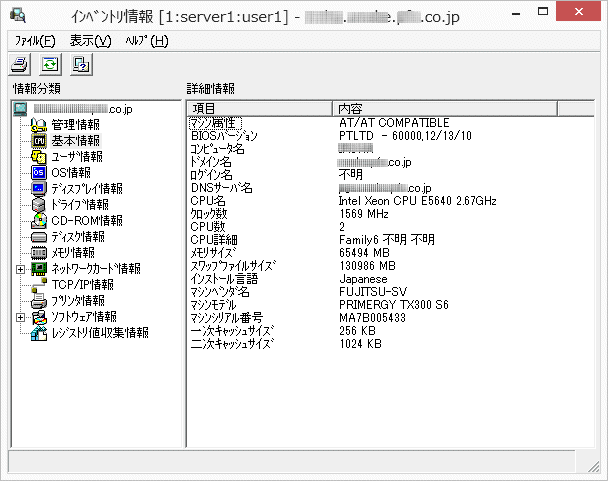
Task: Click the ディスプレイ情報 monitor icon
Action: pos(39,189)
